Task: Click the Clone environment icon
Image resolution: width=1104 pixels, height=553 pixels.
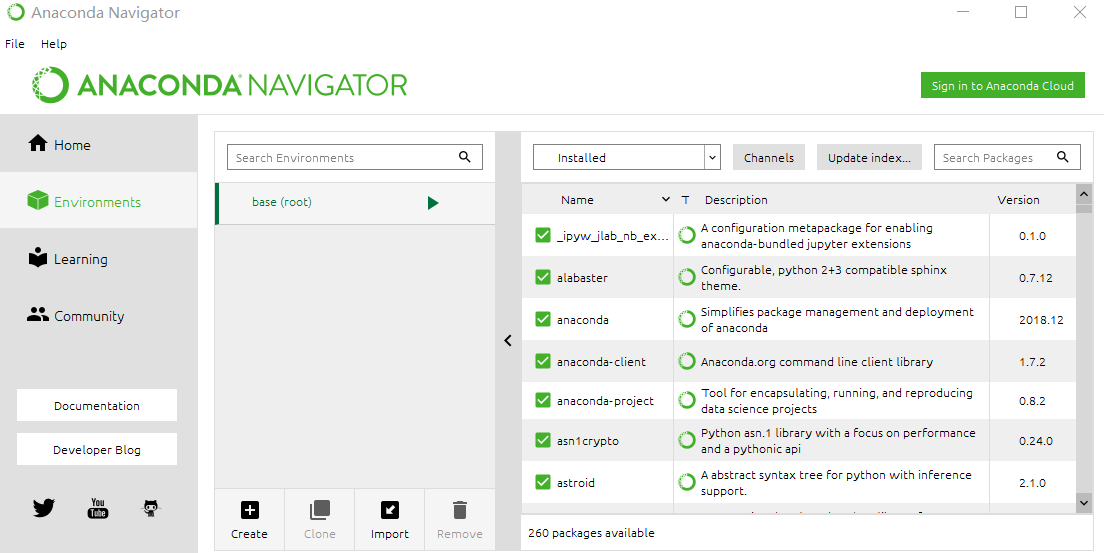Action: click(x=320, y=509)
